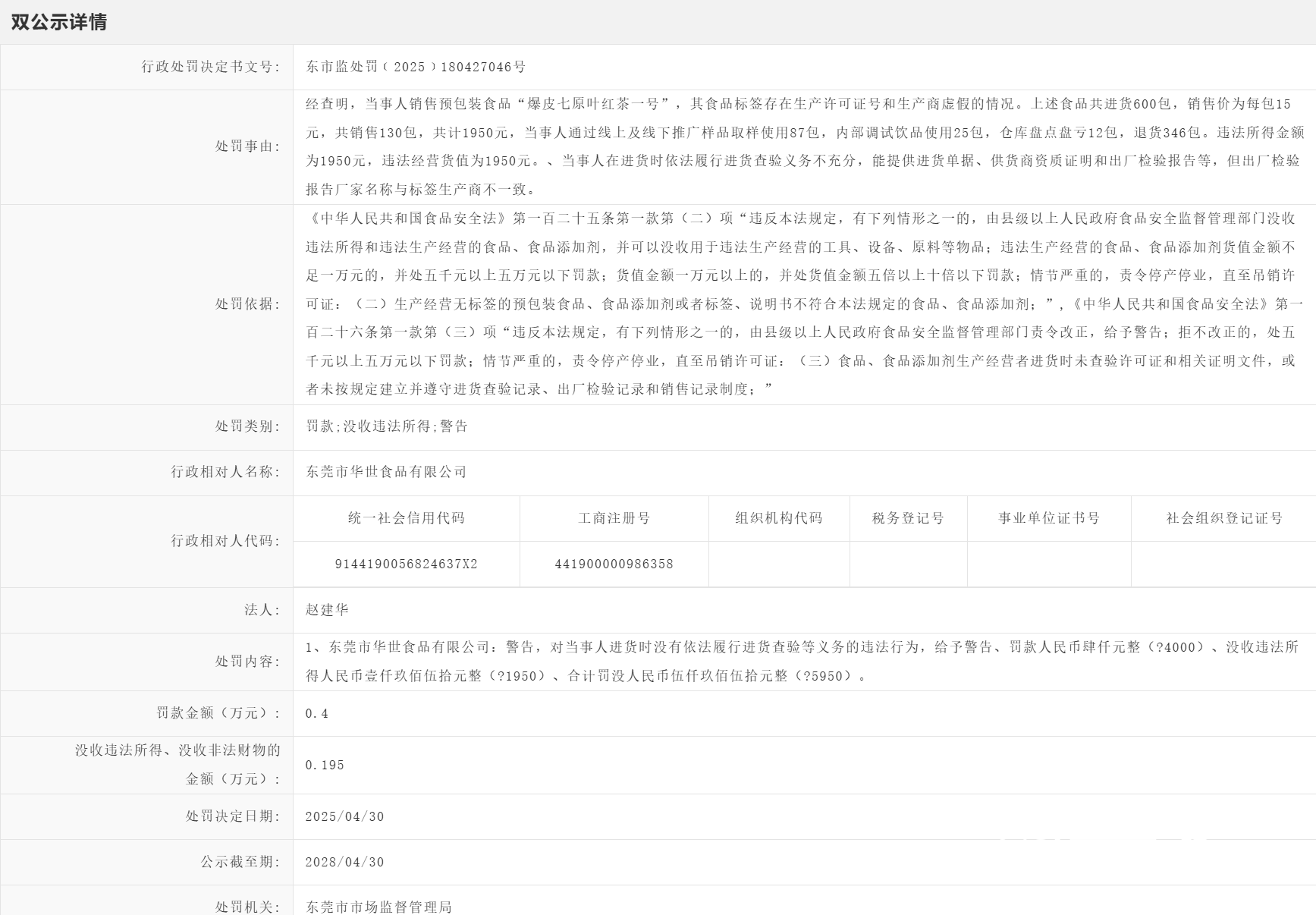Click the 罚款金额（万元） label

(x=218, y=713)
